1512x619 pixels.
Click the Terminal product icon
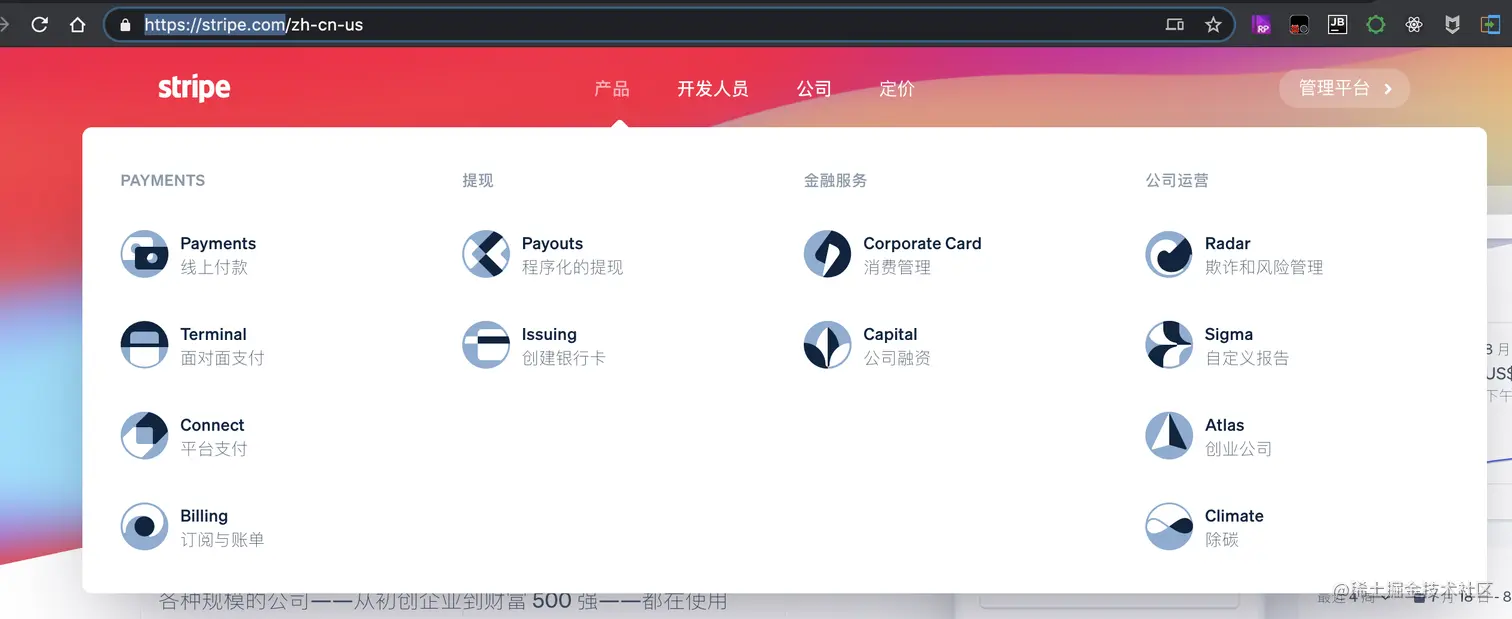coord(144,345)
